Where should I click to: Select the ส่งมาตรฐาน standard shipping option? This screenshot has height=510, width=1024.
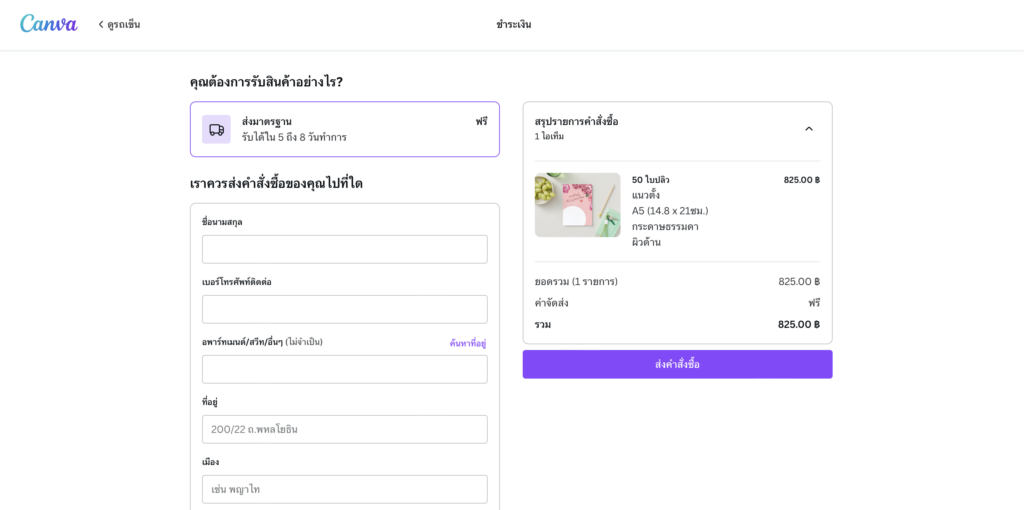click(345, 129)
